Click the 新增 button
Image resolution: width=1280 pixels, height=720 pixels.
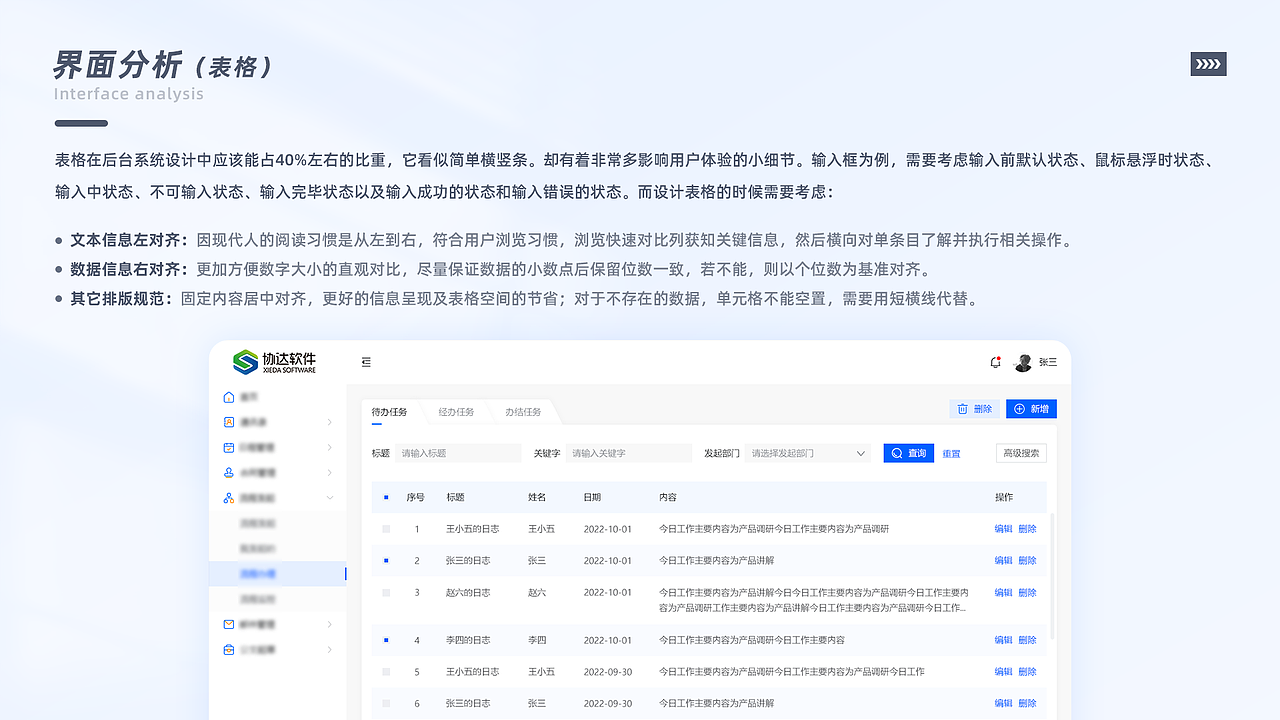tap(1031, 409)
